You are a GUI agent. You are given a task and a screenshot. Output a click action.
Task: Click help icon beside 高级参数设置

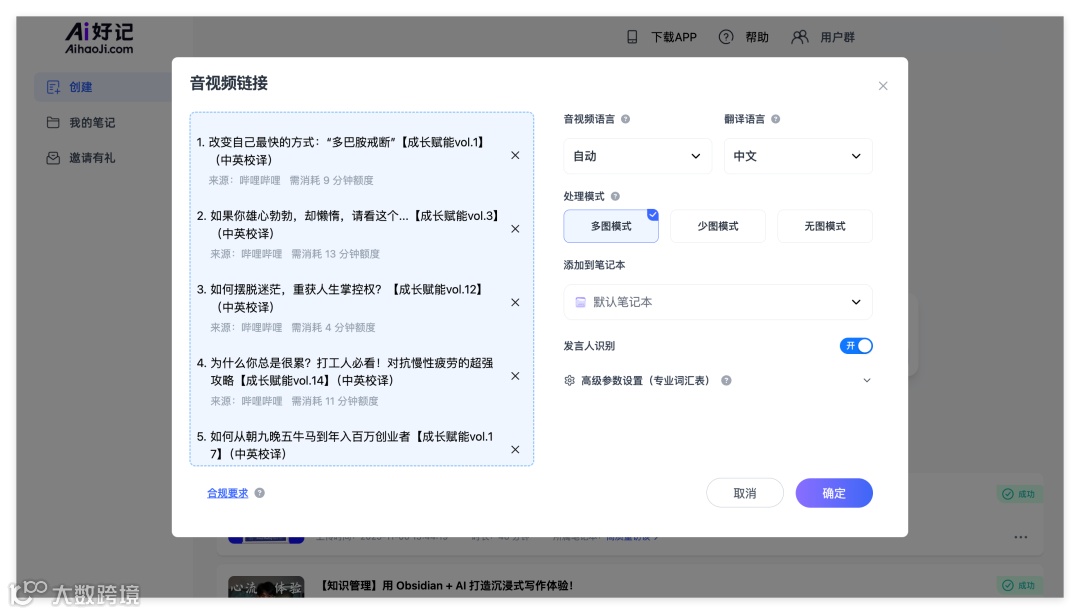coord(726,380)
